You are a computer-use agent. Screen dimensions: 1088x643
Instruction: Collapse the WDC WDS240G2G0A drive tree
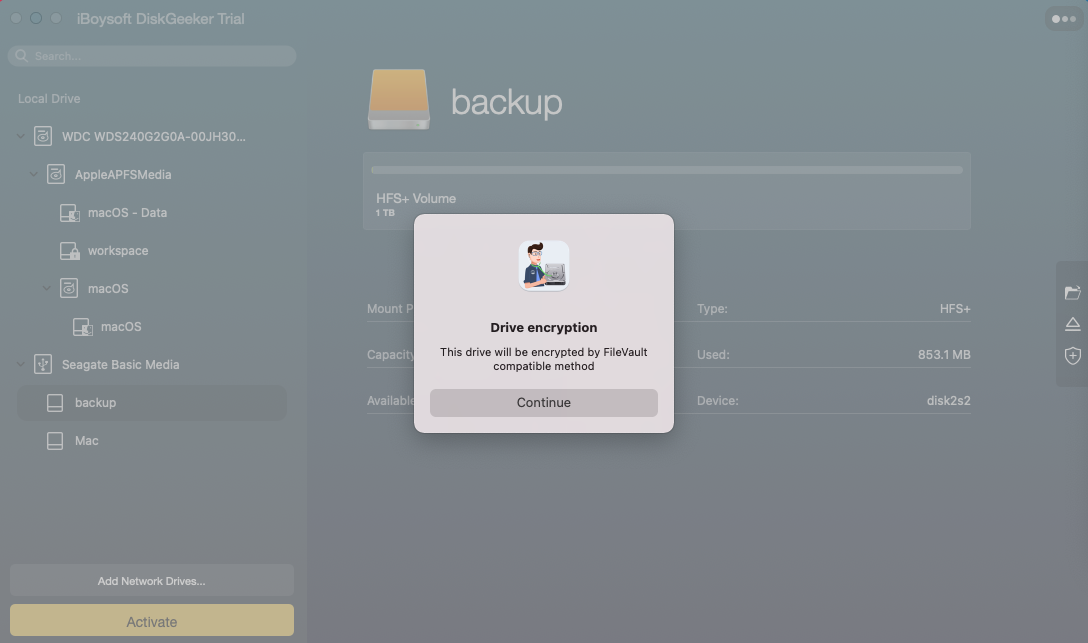pyautogui.click(x=21, y=136)
